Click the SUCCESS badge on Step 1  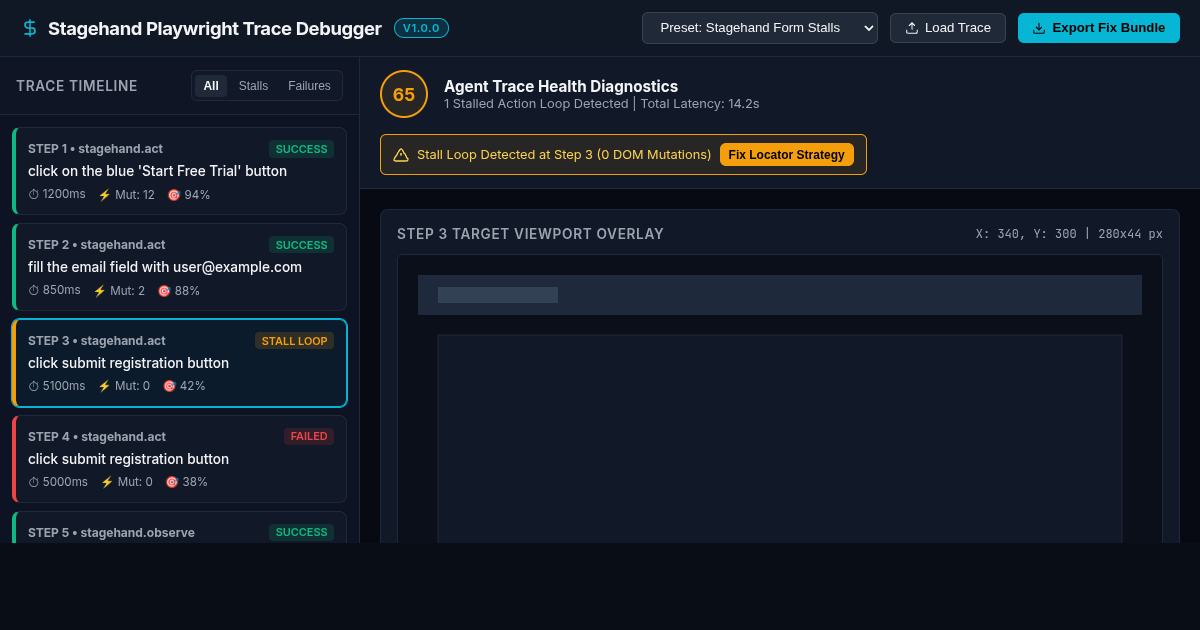tap(301, 149)
